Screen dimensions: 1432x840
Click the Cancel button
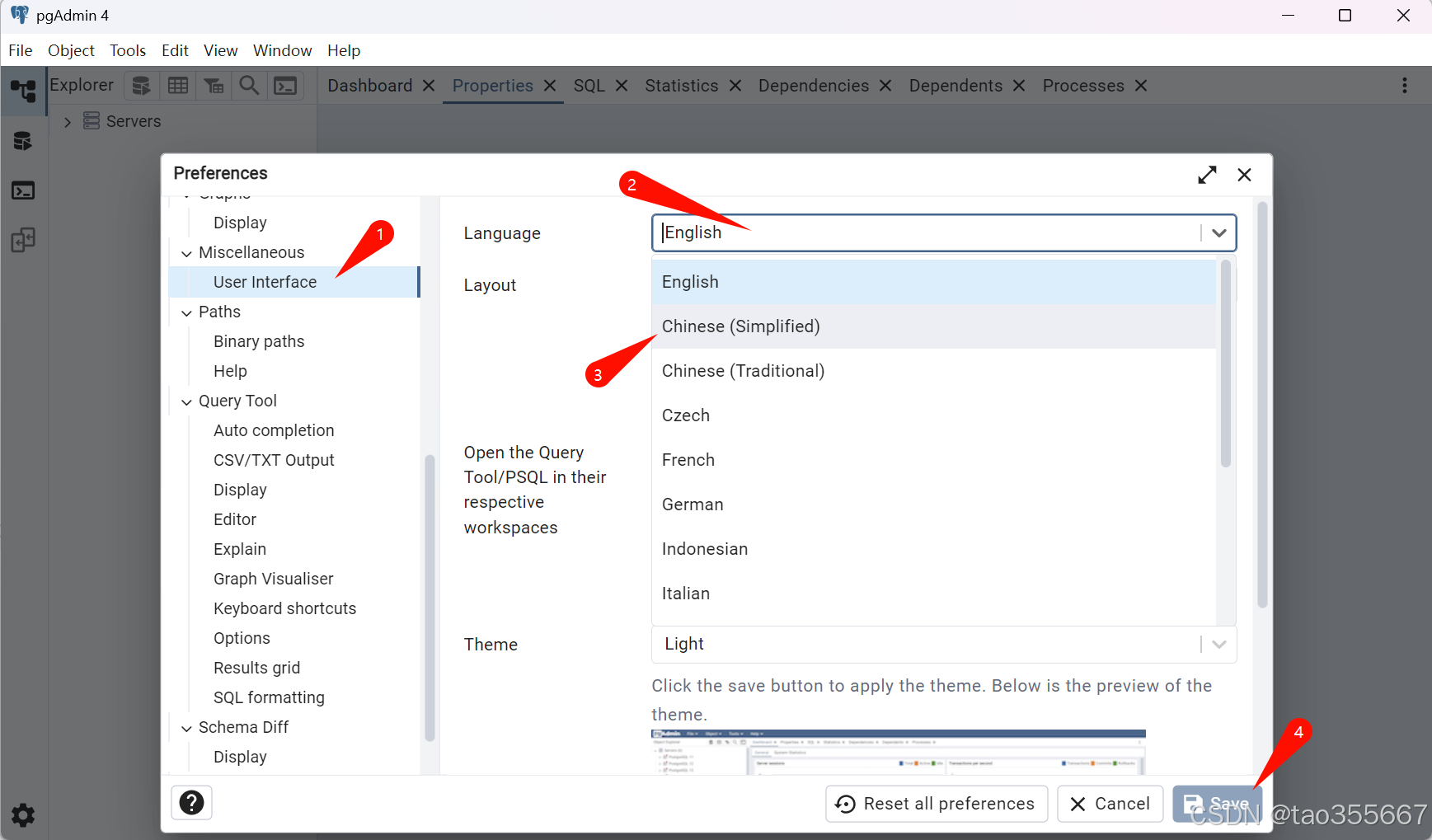1110,804
